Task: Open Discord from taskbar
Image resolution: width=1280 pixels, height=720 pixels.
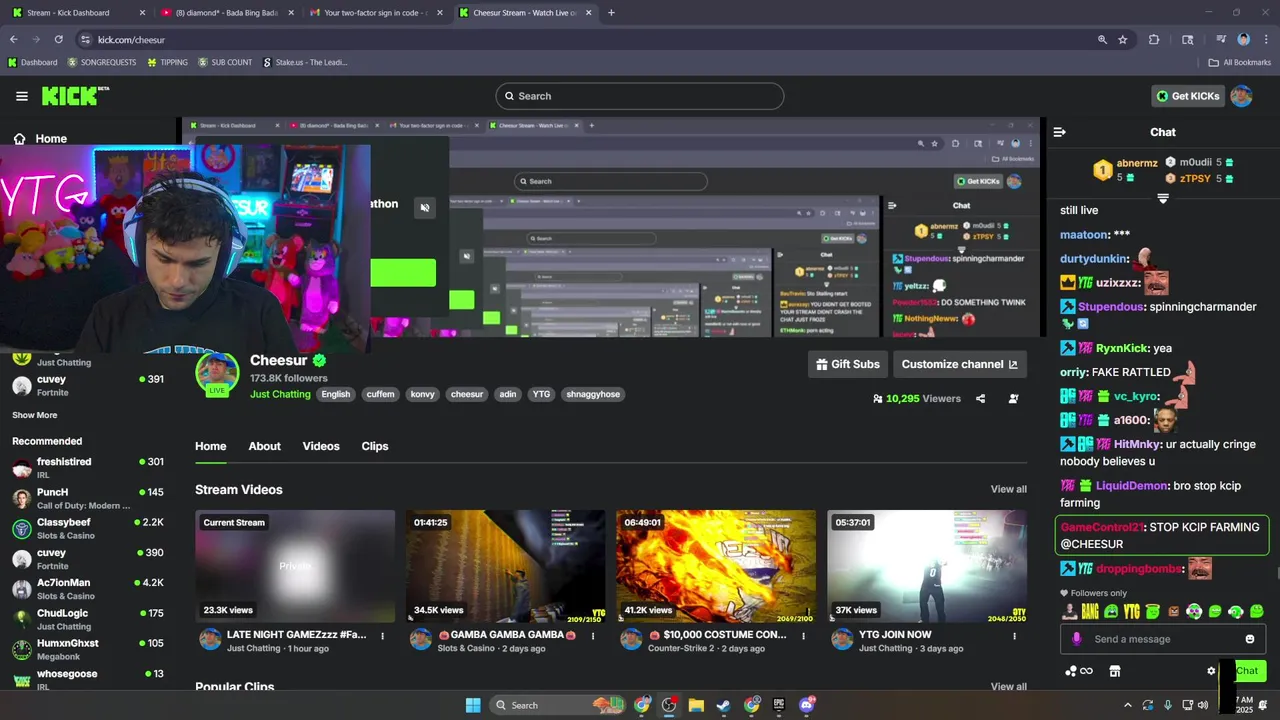Action: (807, 705)
